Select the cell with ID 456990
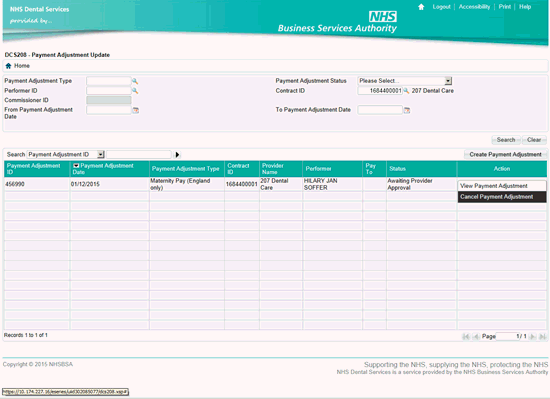This screenshot has width=550, height=399. pyautogui.click(x=37, y=184)
